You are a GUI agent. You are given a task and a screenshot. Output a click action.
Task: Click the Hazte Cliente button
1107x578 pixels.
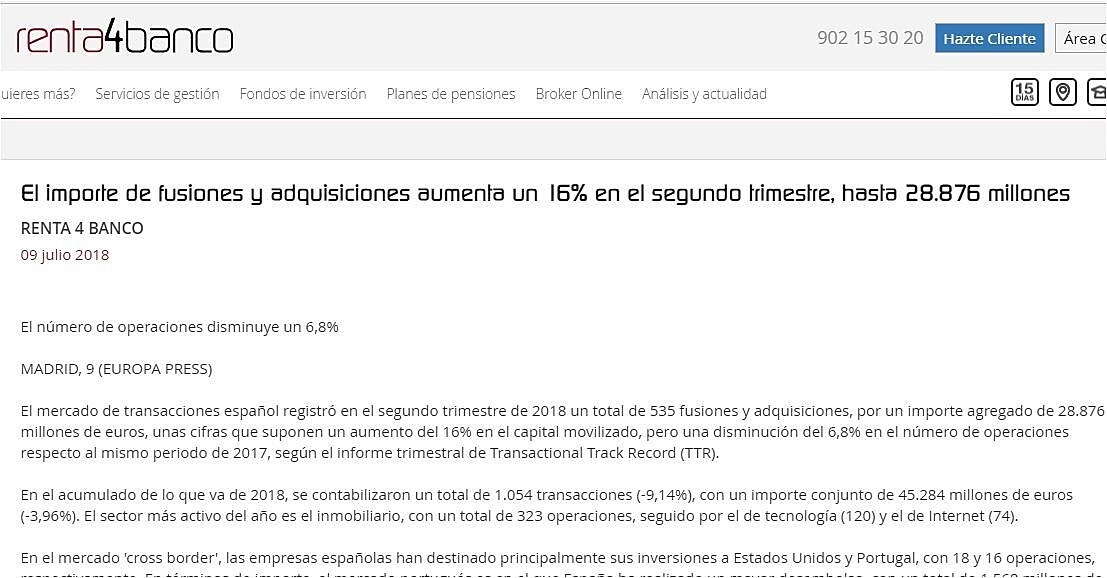pos(989,38)
